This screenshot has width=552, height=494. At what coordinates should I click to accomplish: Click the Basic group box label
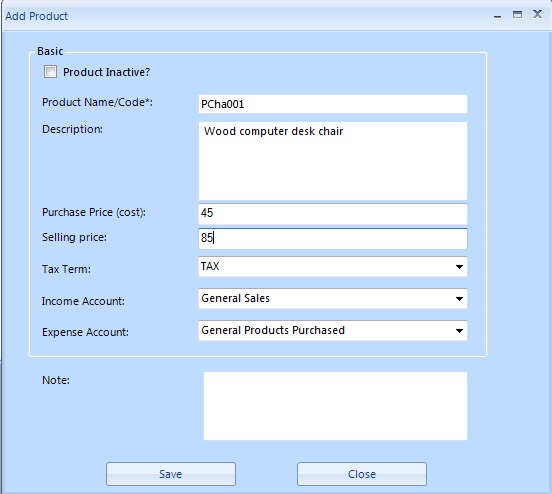[x=50, y=51]
